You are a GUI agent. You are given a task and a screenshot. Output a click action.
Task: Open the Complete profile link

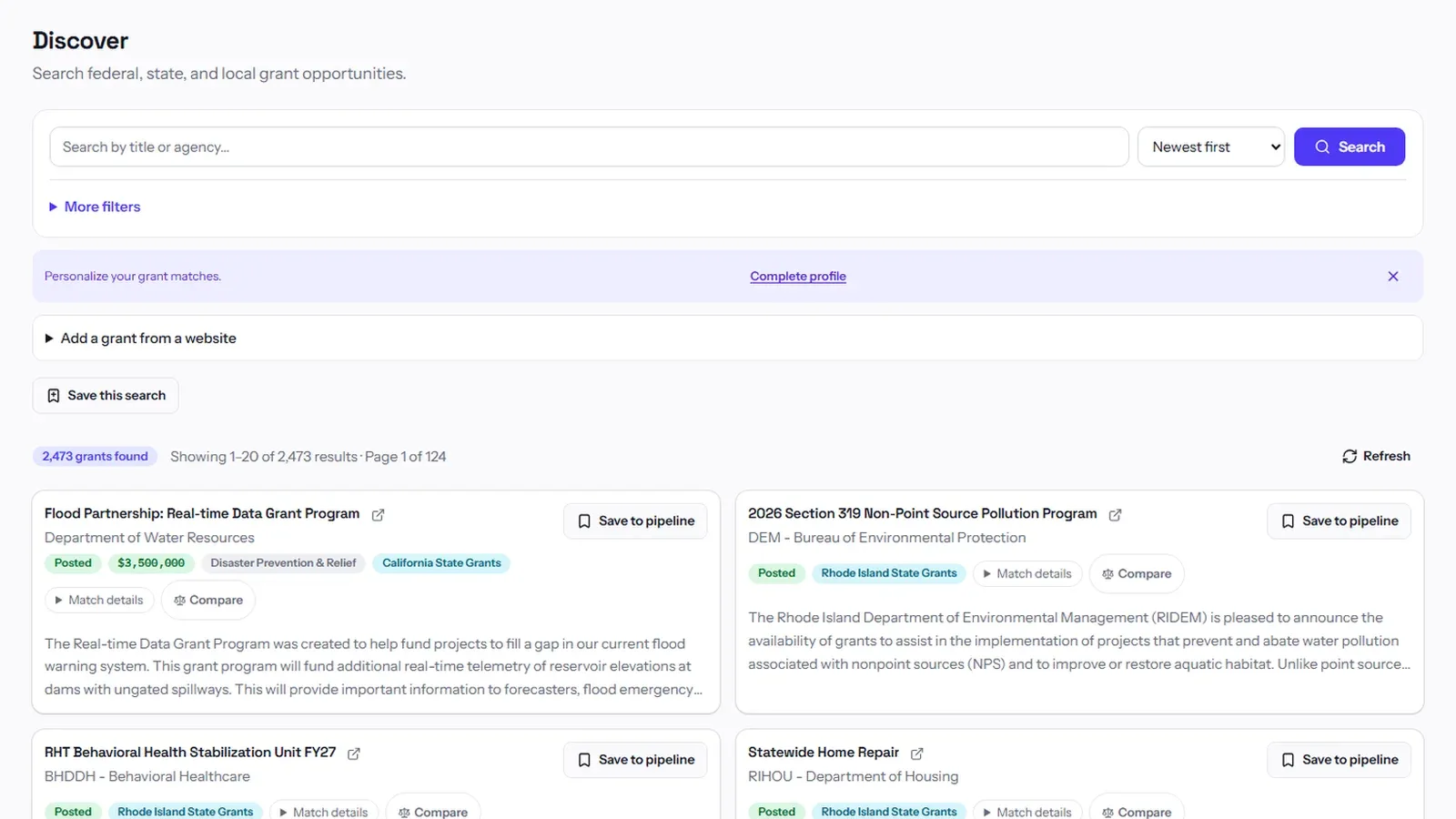click(798, 277)
